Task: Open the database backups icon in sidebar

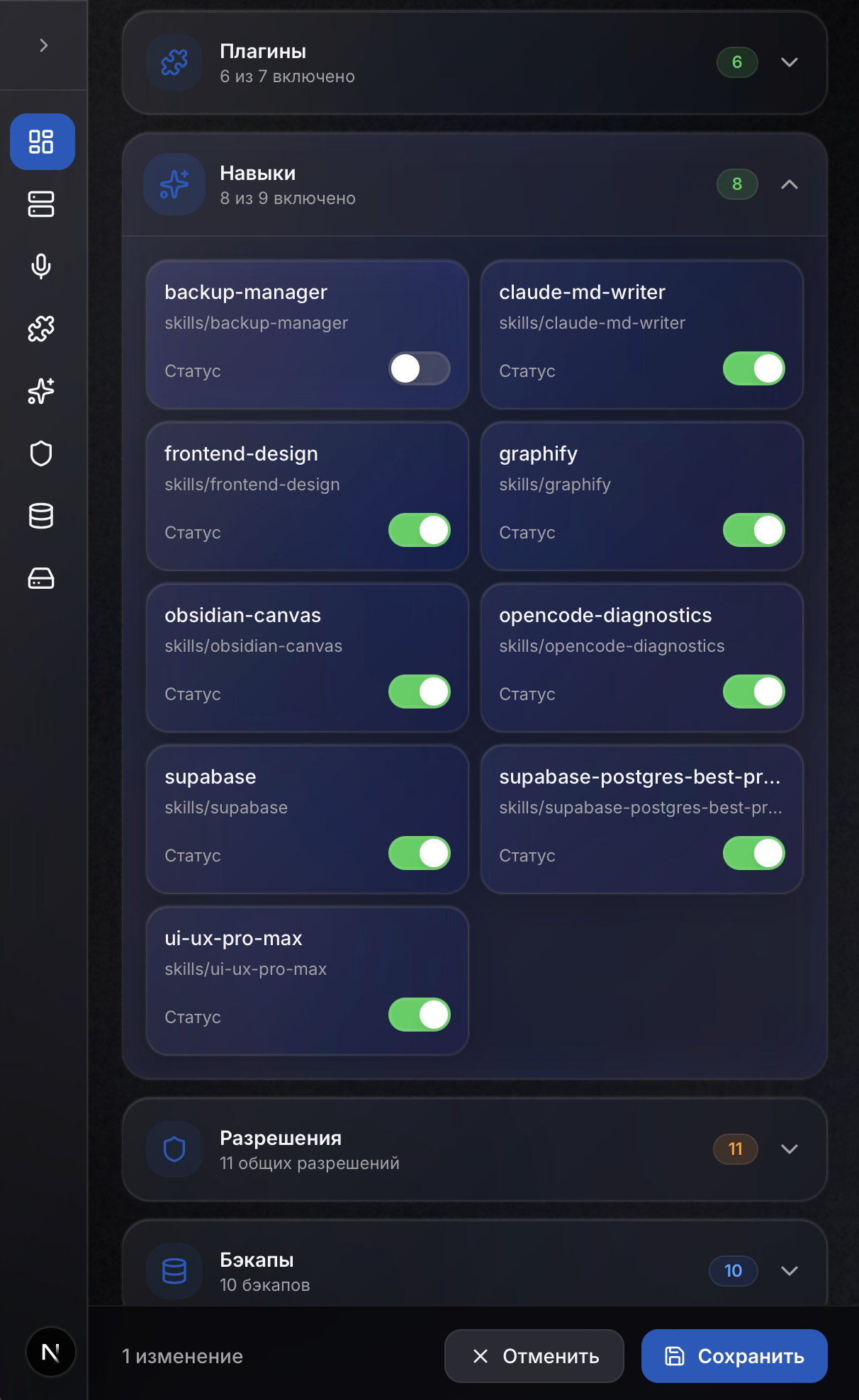Action: pyautogui.click(x=41, y=516)
